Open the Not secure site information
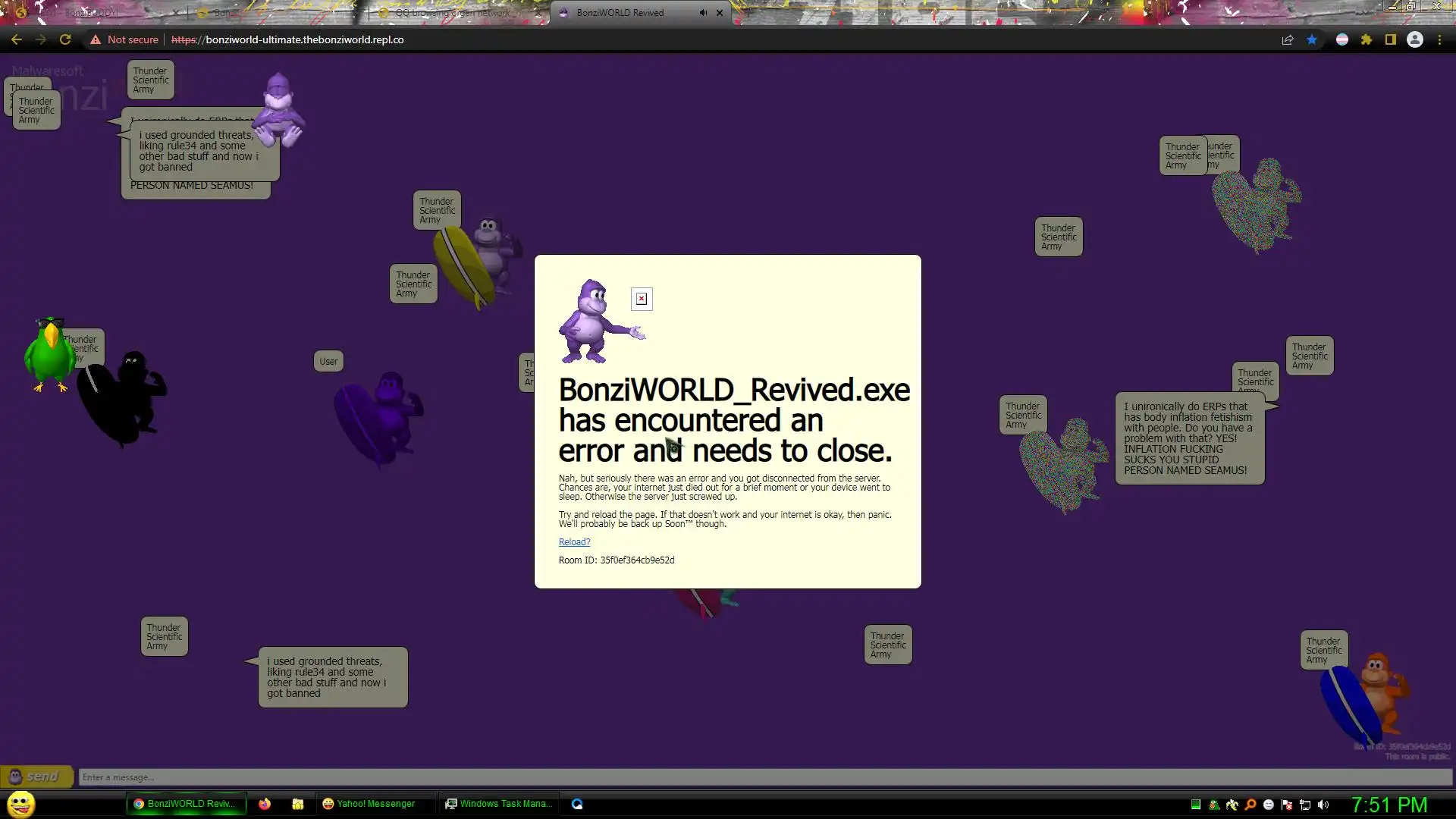Screen dimensions: 1456x819 click(x=124, y=39)
